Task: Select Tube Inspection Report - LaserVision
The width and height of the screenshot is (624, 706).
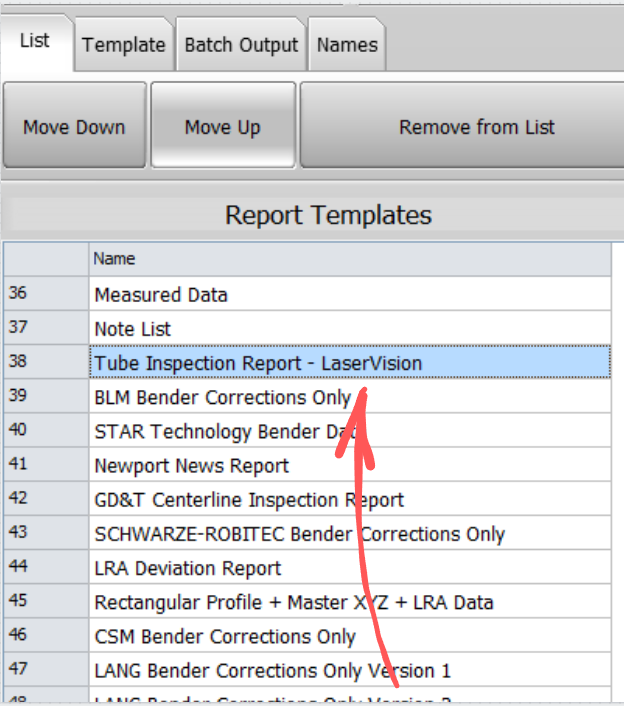Action: tap(258, 363)
